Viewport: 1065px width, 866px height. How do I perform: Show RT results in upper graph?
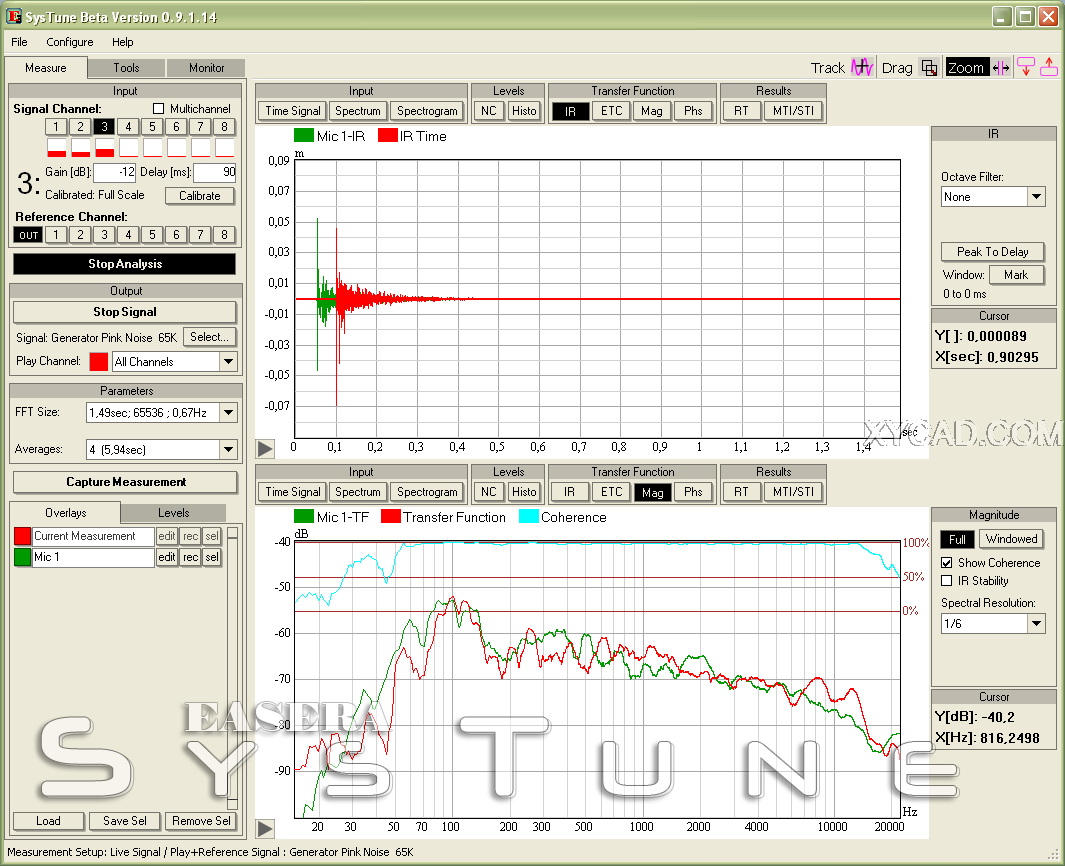tap(741, 111)
